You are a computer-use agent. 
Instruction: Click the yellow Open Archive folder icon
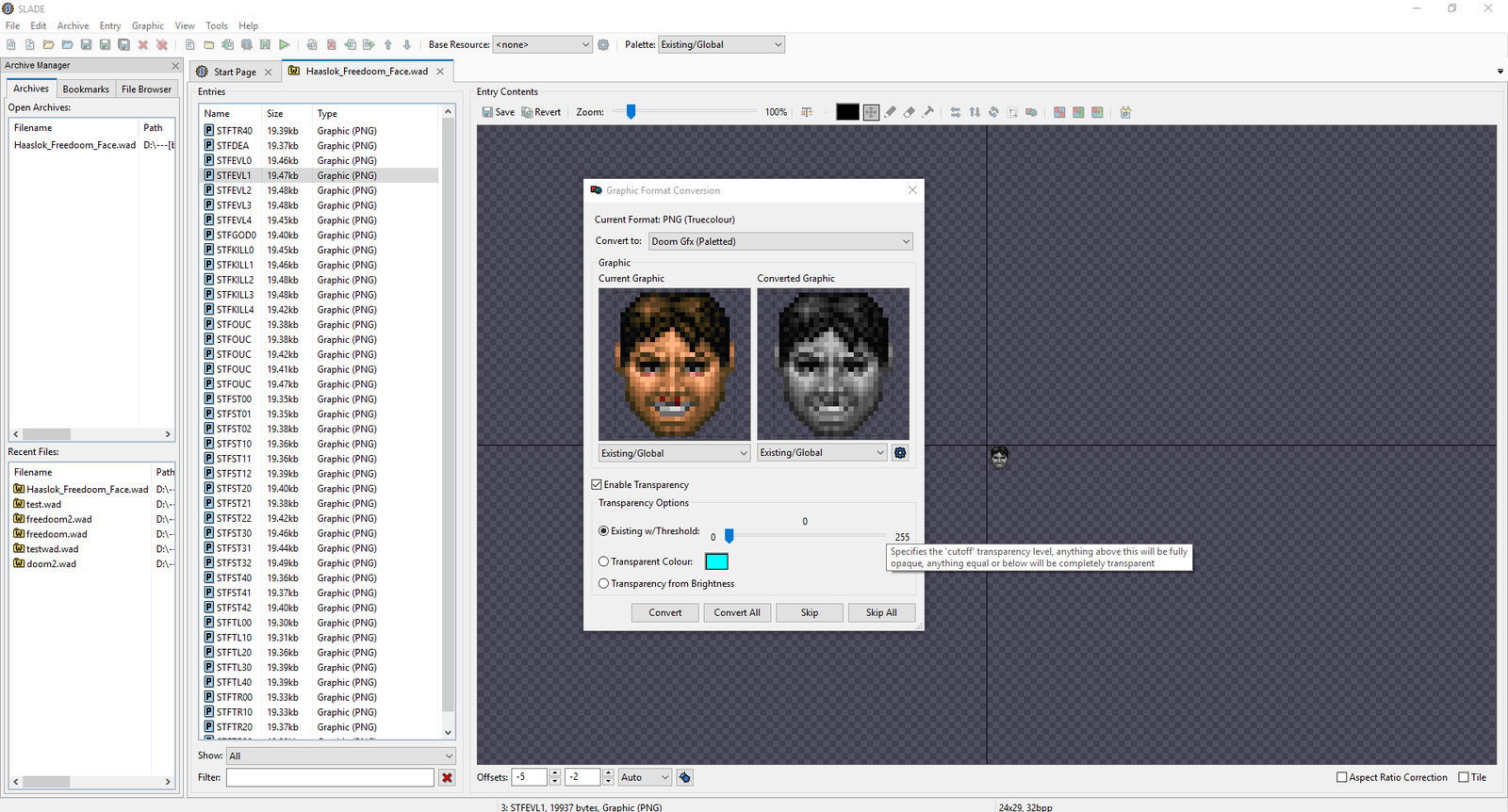[49, 44]
